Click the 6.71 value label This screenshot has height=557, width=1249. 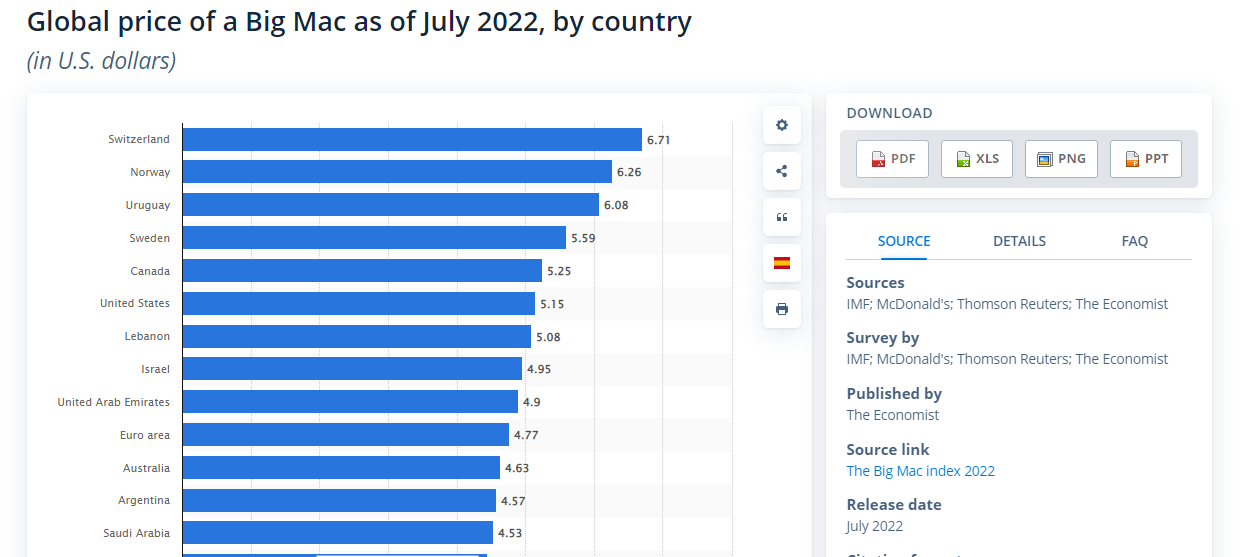[658, 140]
